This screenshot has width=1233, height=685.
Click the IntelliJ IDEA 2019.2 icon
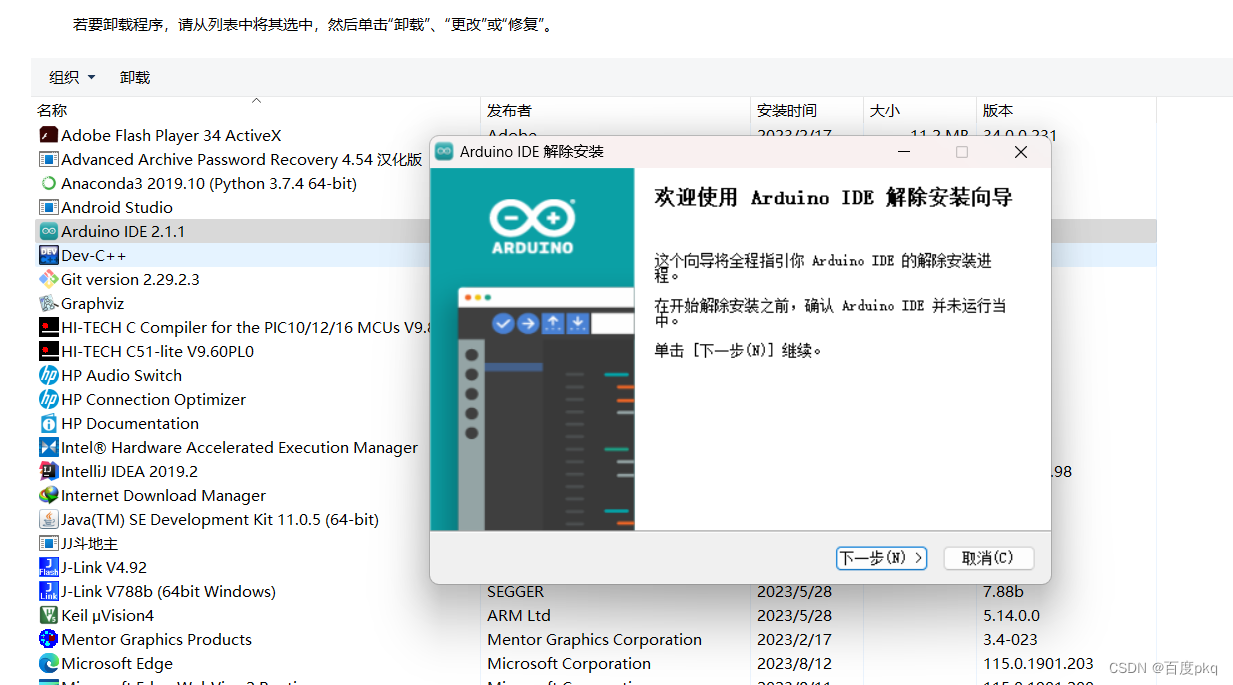48,471
